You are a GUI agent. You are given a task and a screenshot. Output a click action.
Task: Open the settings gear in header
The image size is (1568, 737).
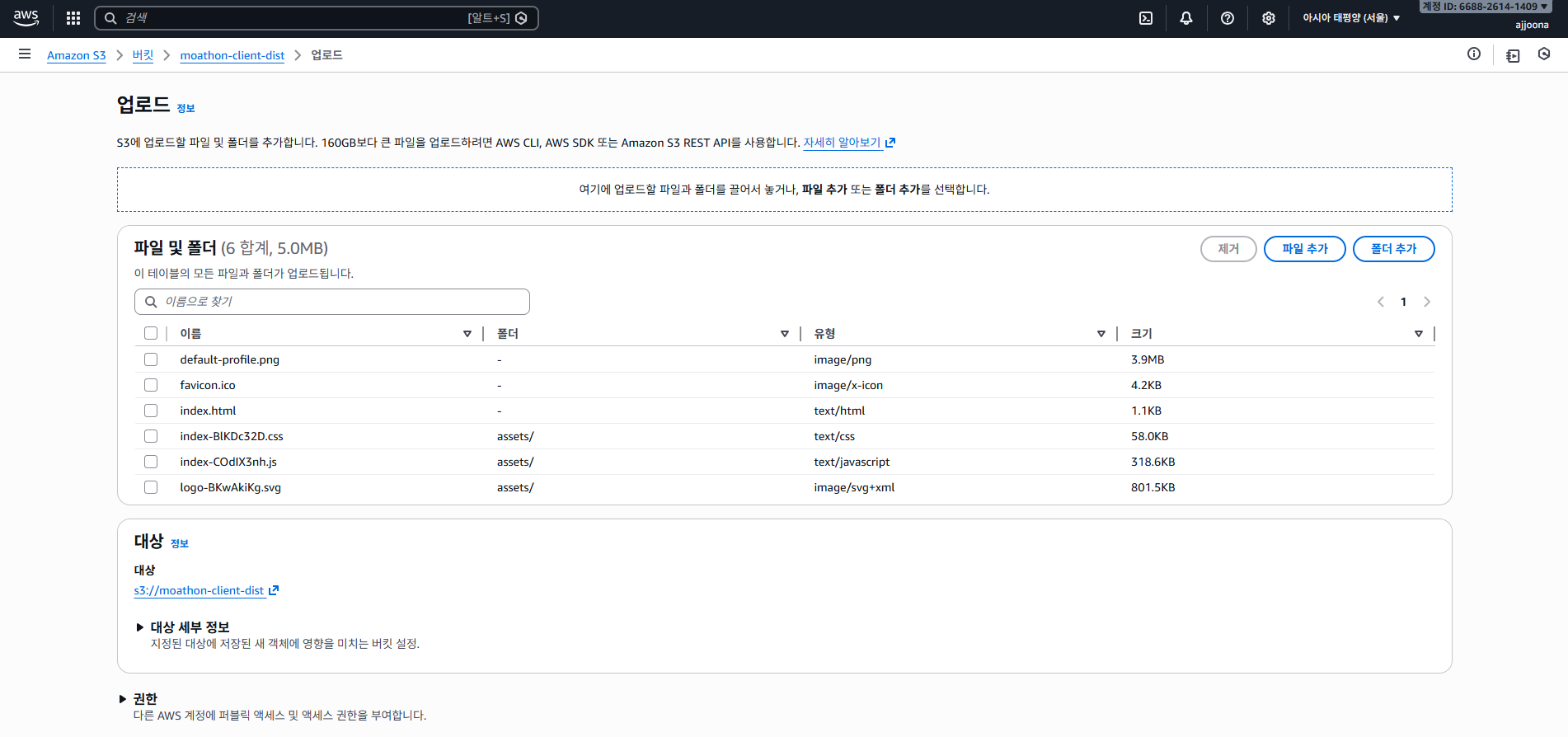(x=1269, y=18)
